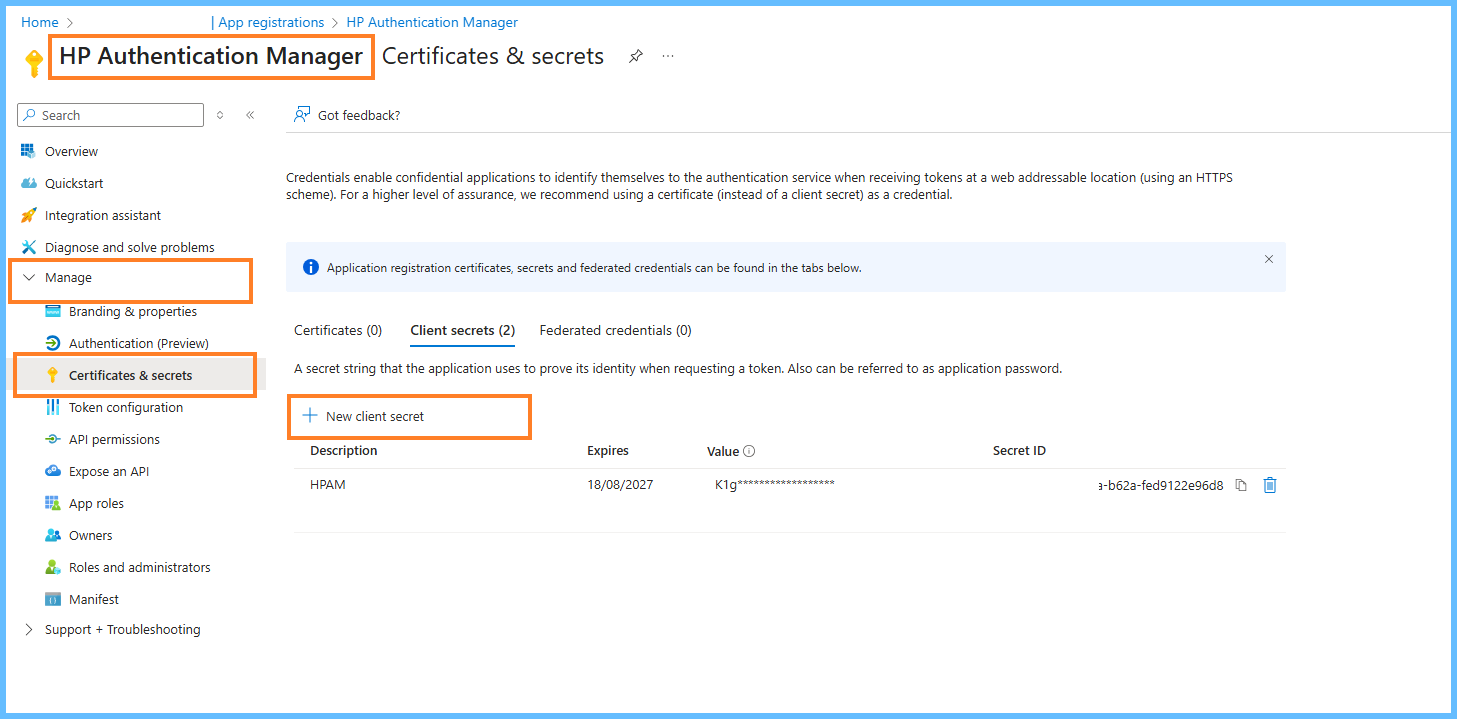Image resolution: width=1457 pixels, height=719 pixels.
Task: Click the expiry date 18/08/2027
Action: pyautogui.click(x=620, y=485)
